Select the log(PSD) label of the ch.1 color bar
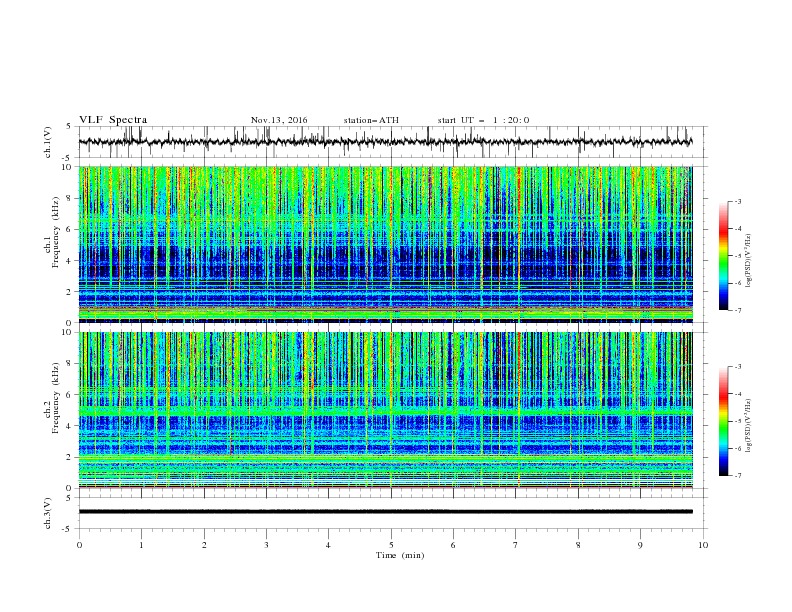 coord(749,261)
